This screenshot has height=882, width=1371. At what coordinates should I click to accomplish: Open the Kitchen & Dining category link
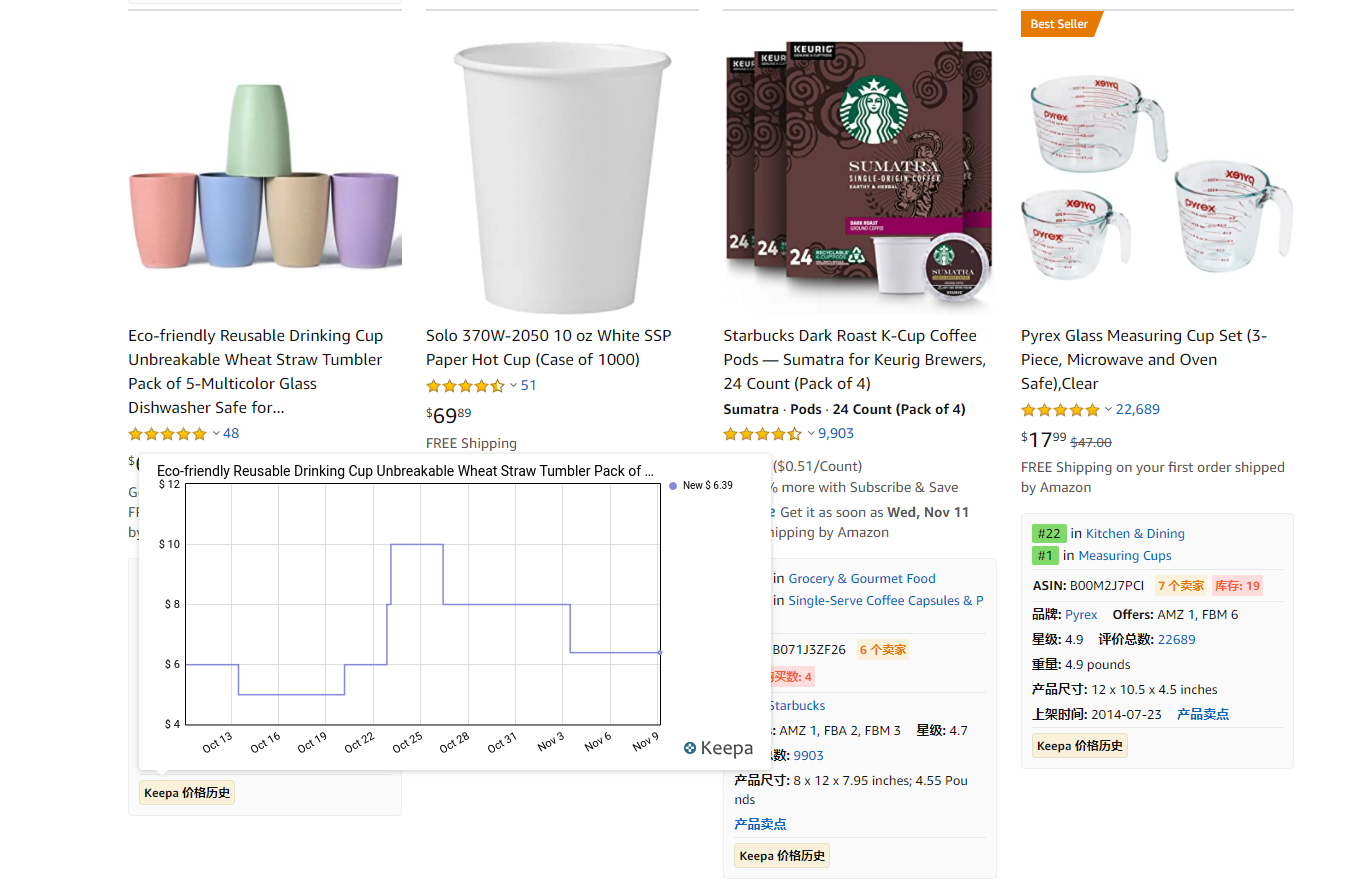1135,534
